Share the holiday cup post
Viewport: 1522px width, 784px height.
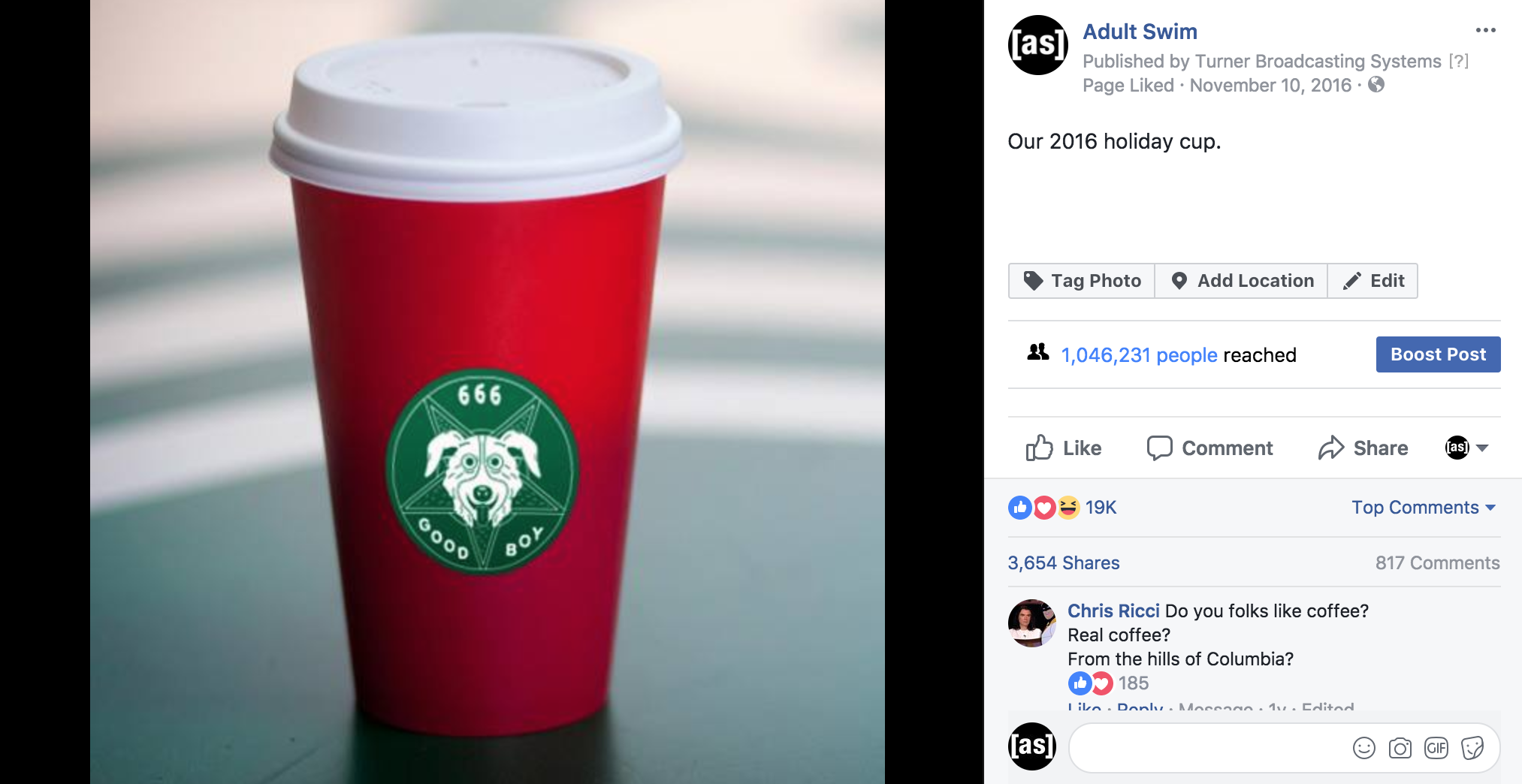coord(1363,448)
